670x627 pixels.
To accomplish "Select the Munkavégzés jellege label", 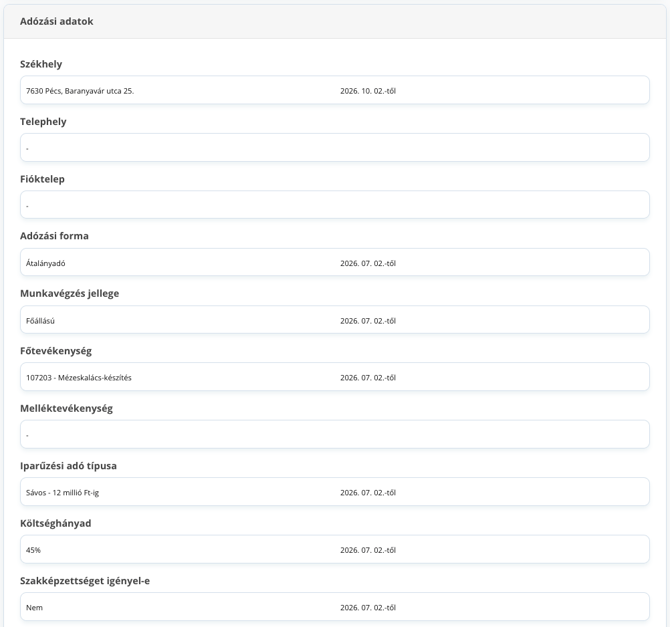I will click(70, 294).
